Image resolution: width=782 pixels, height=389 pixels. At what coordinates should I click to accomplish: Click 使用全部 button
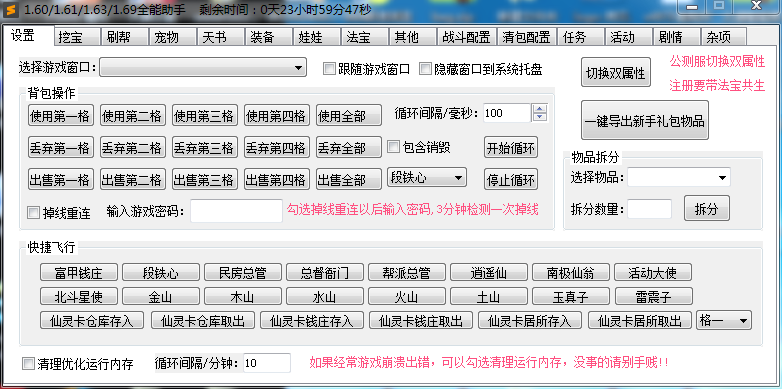[x=349, y=115]
